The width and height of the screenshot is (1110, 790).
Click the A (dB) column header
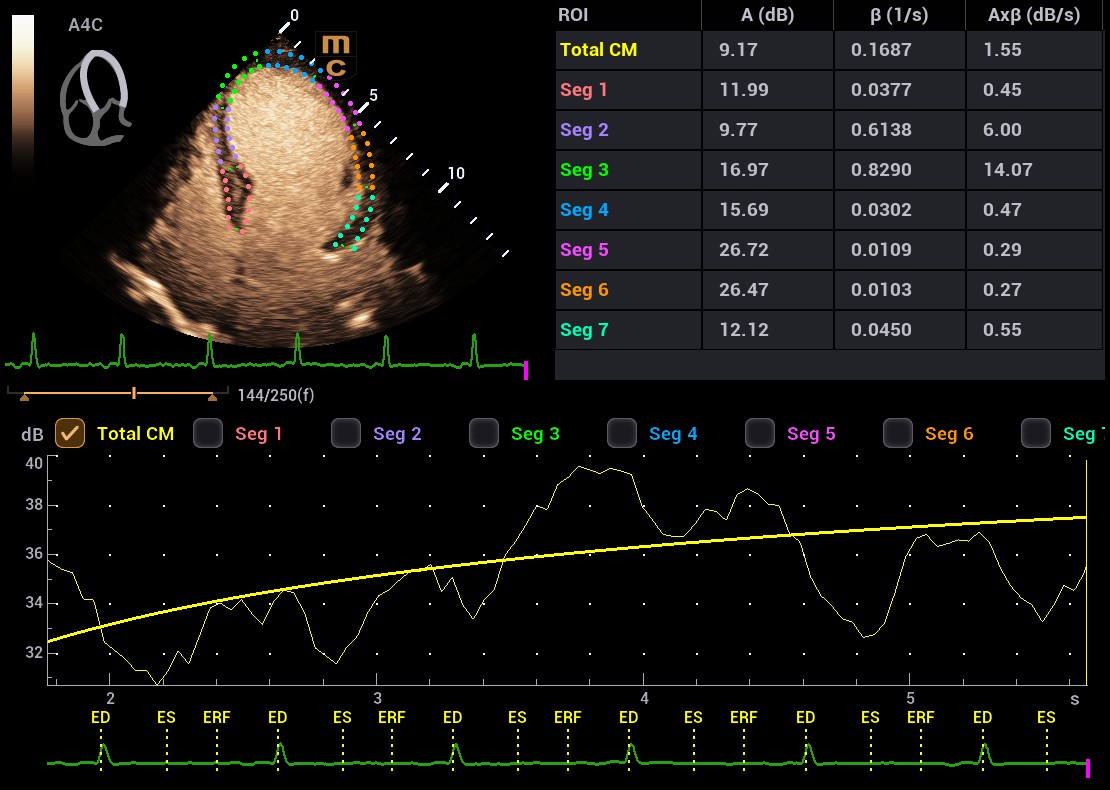tap(766, 15)
